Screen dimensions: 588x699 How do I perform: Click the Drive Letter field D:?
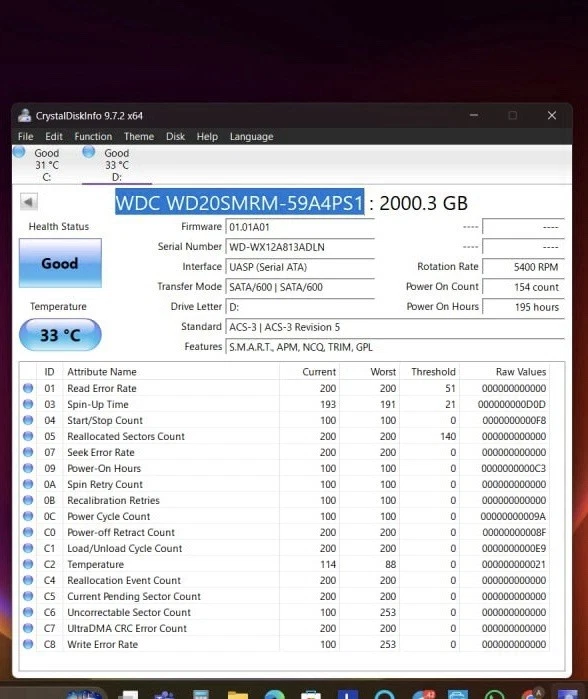300,307
